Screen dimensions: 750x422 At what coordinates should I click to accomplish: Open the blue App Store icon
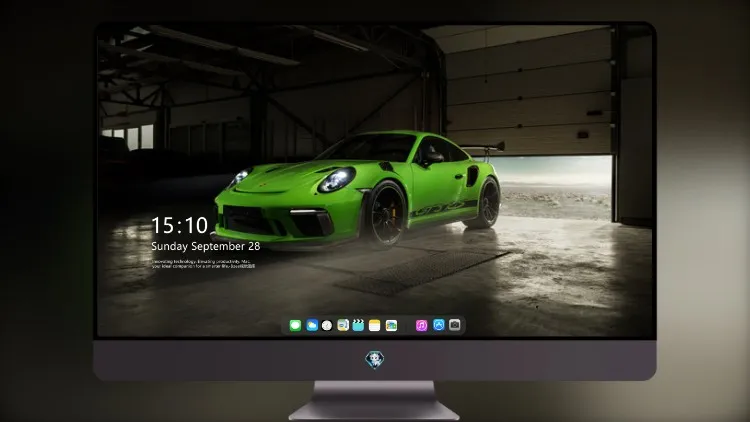439,325
